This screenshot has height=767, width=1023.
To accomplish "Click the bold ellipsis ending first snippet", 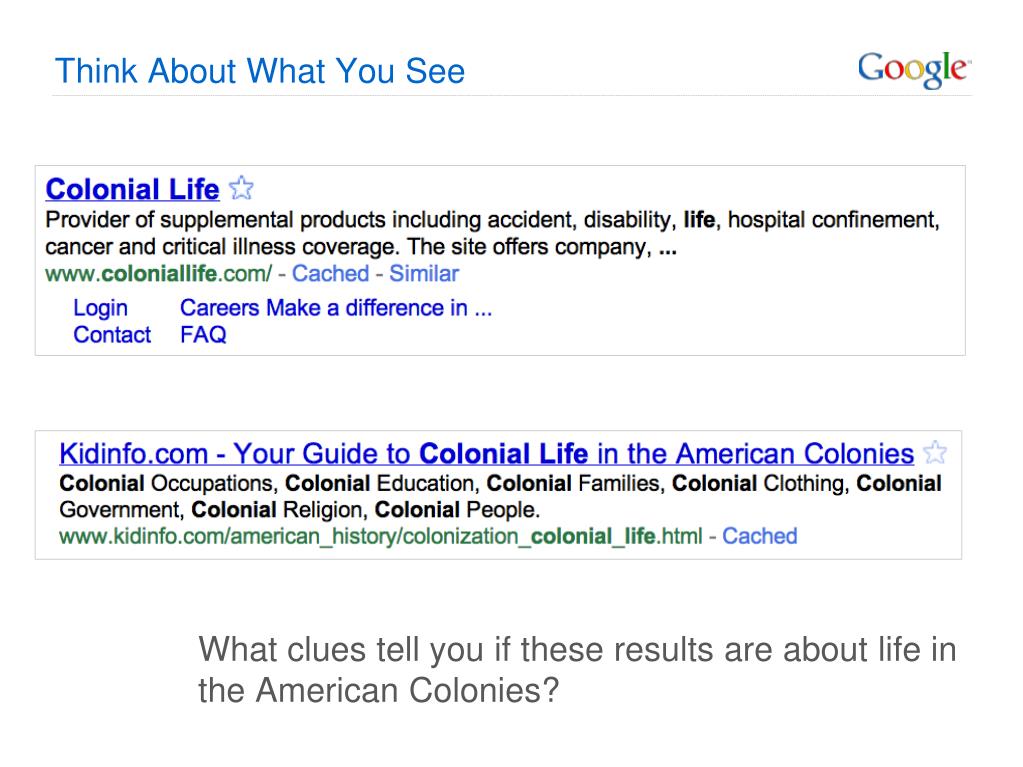I will (x=667, y=249).
